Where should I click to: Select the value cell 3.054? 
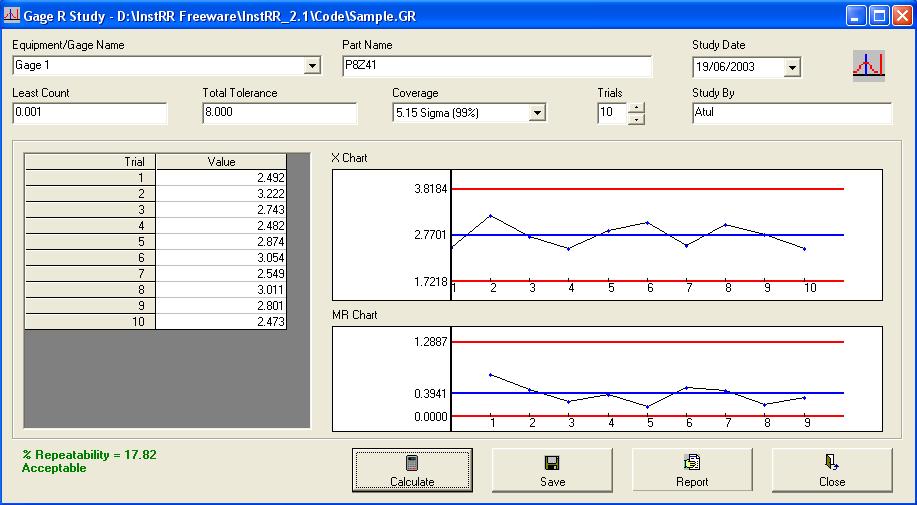(221, 258)
